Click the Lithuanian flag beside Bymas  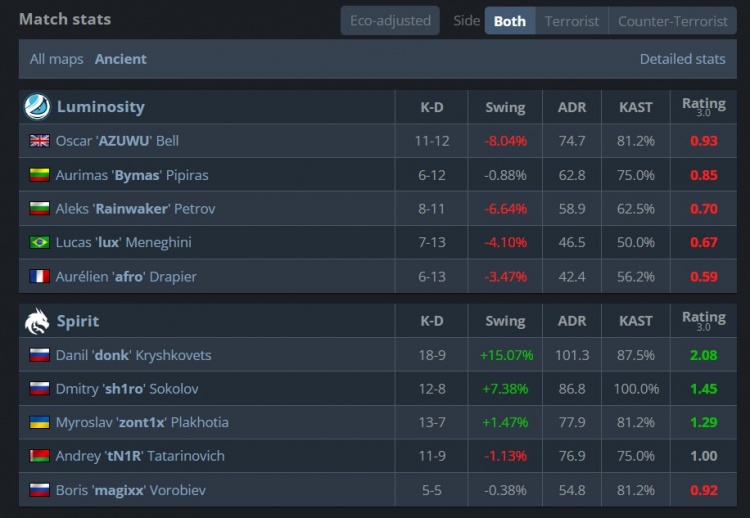[x=39, y=175]
